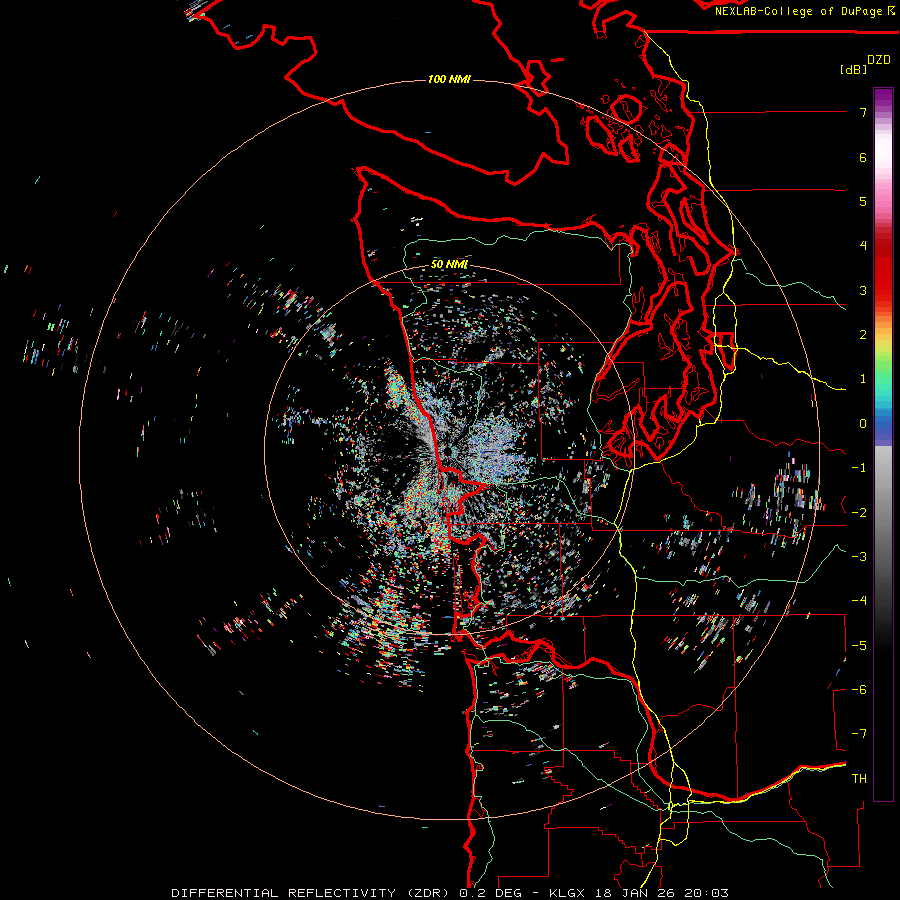
Task: Click the ZDR color scale bar
Action: click(x=883, y=444)
